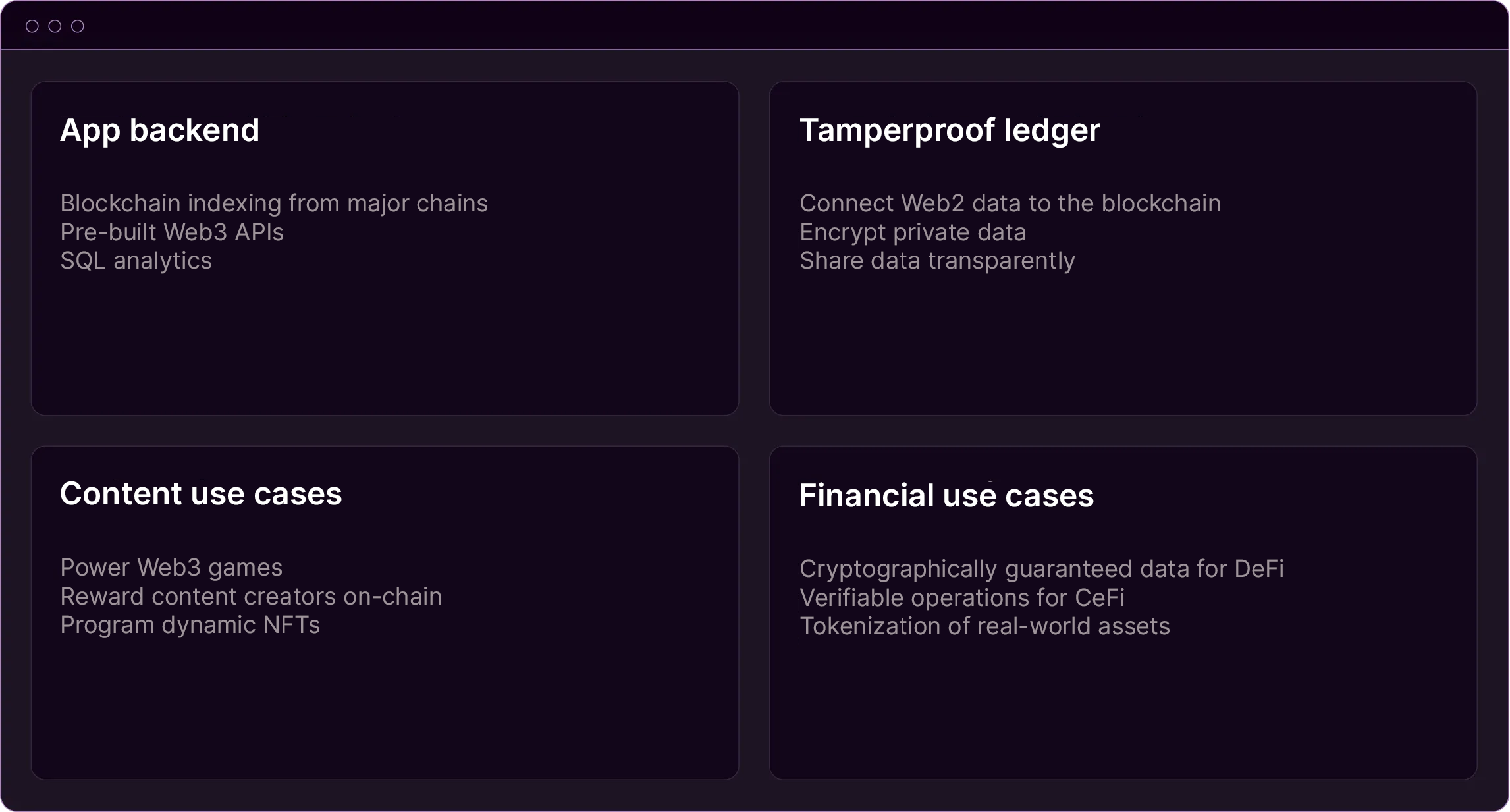1510x812 pixels.
Task: Select Verifiable operations for CeFi line
Action: click(x=962, y=598)
